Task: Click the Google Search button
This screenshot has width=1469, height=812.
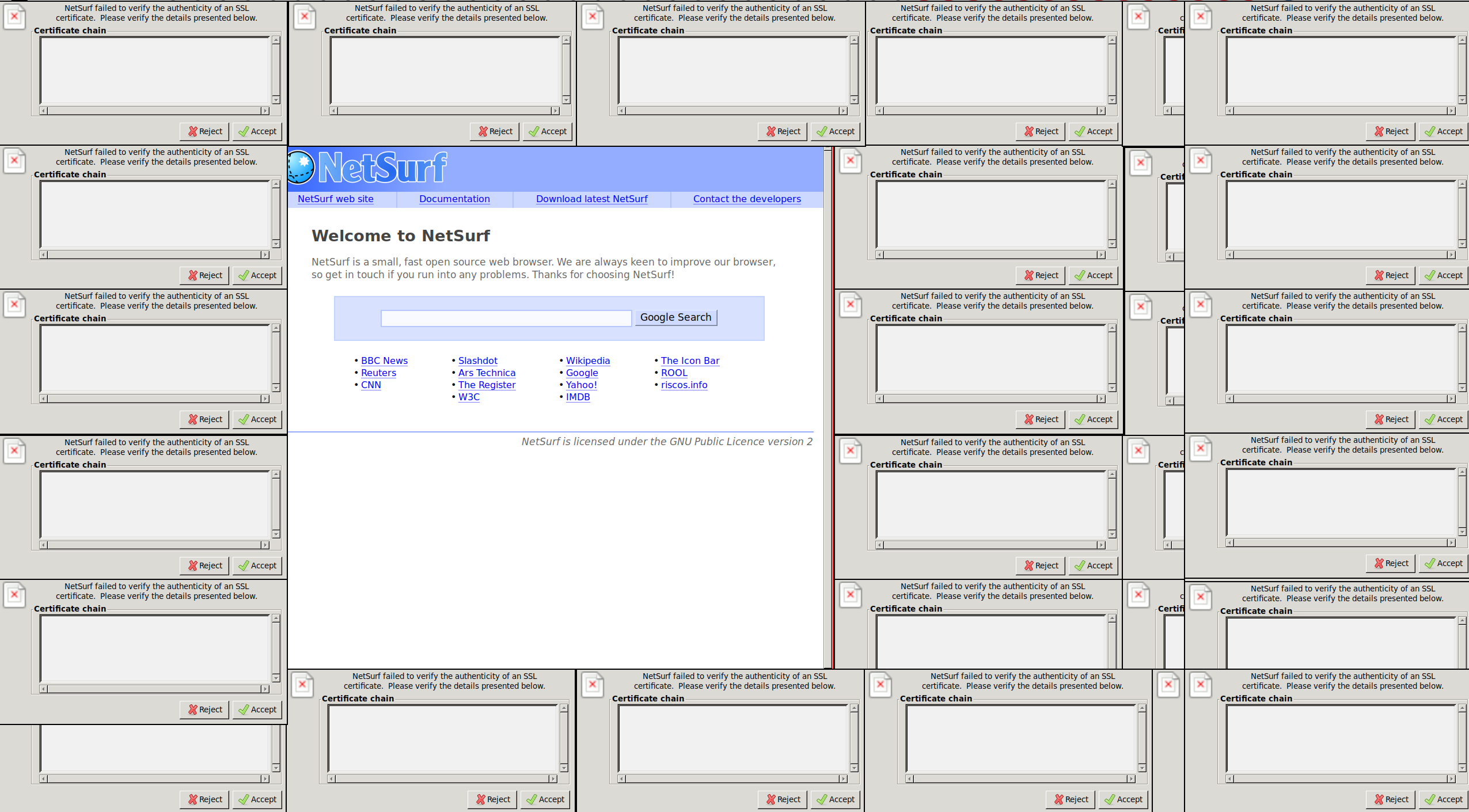Action: point(676,317)
